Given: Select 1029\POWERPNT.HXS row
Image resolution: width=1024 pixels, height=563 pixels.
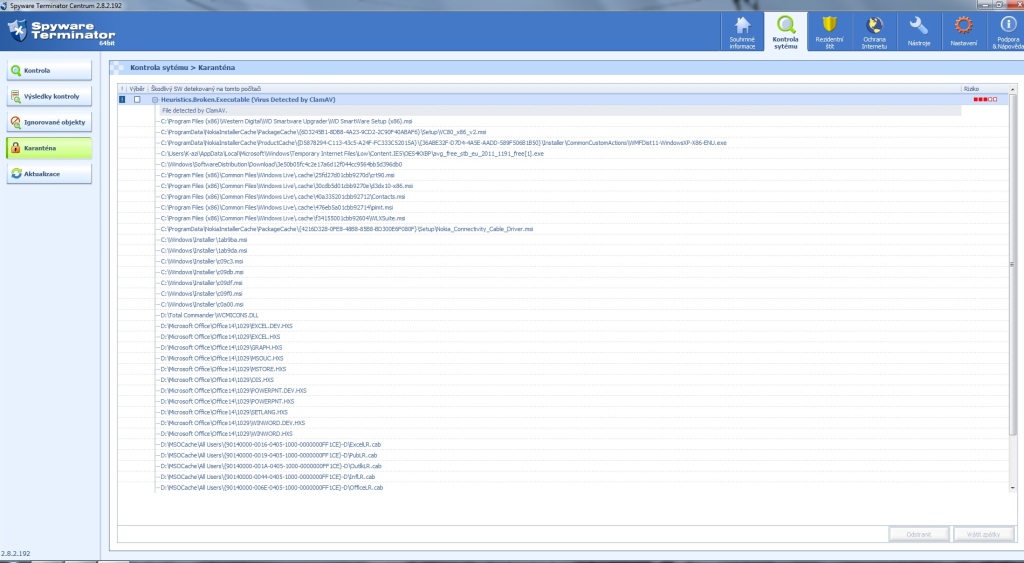Looking at the screenshot, I should click(227, 402).
